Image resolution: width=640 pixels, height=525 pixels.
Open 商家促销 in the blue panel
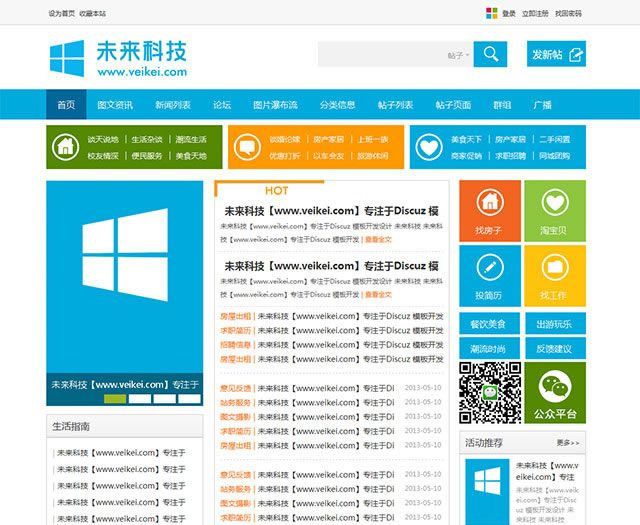(467, 156)
